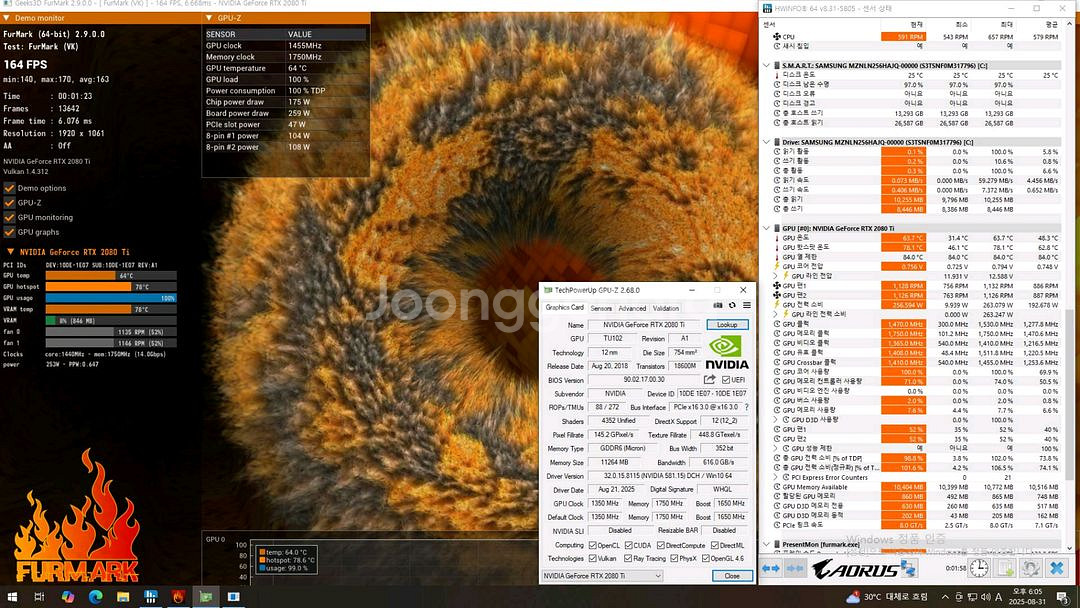Screen dimensions: 1080x608
Task: Click HWiNFO blue X close sensors icon
Action: click(x=1057, y=569)
